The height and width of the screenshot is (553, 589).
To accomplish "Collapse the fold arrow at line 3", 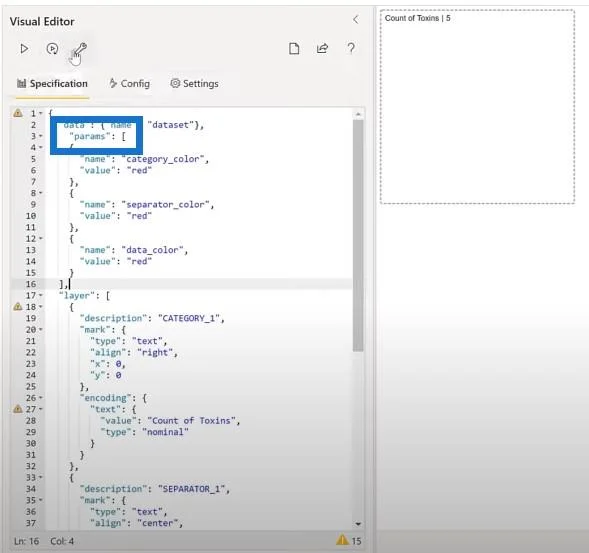I will (41, 136).
